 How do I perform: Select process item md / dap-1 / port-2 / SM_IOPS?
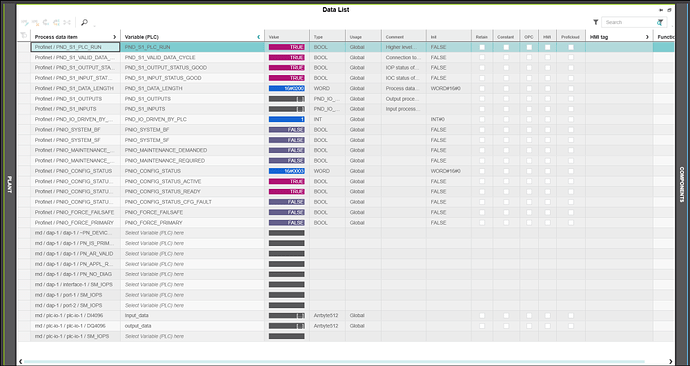point(75,305)
